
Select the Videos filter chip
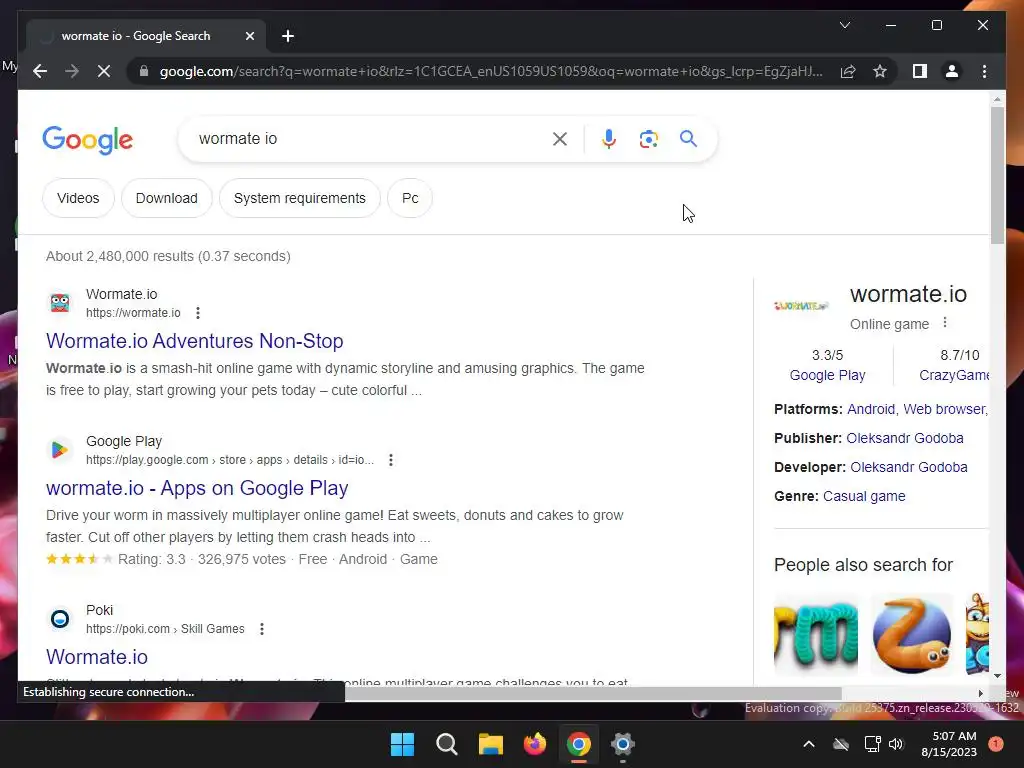pos(78,198)
